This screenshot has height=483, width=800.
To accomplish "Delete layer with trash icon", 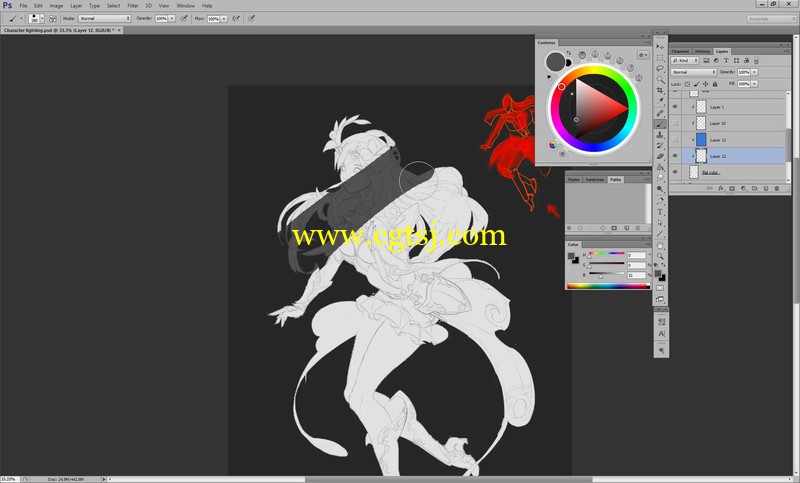I will pos(777,188).
